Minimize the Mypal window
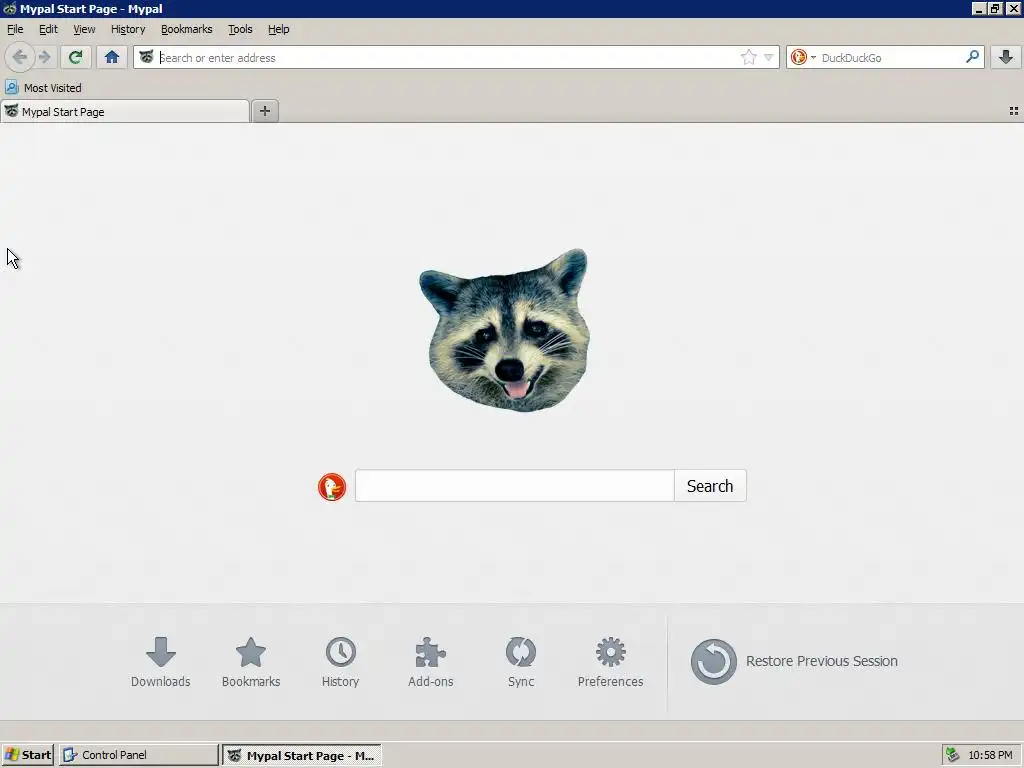The width and height of the screenshot is (1024, 768). point(978,8)
